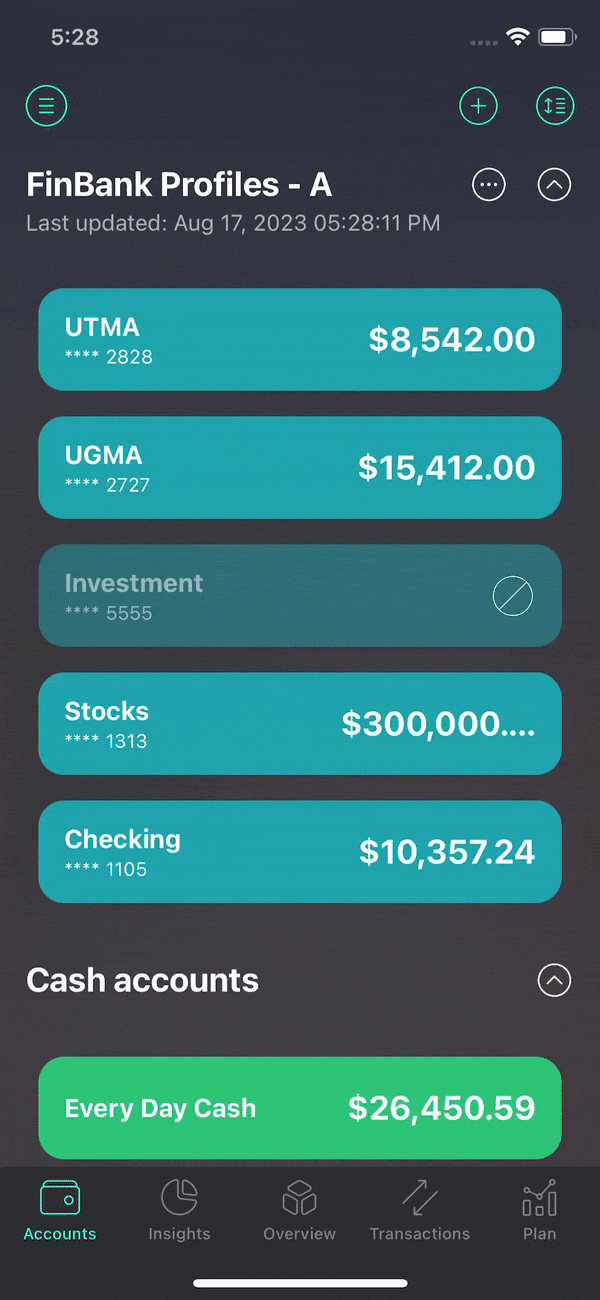Screen dimensions: 600x1300
Task: Tap the Wi-Fi status icon
Action: [517, 37]
